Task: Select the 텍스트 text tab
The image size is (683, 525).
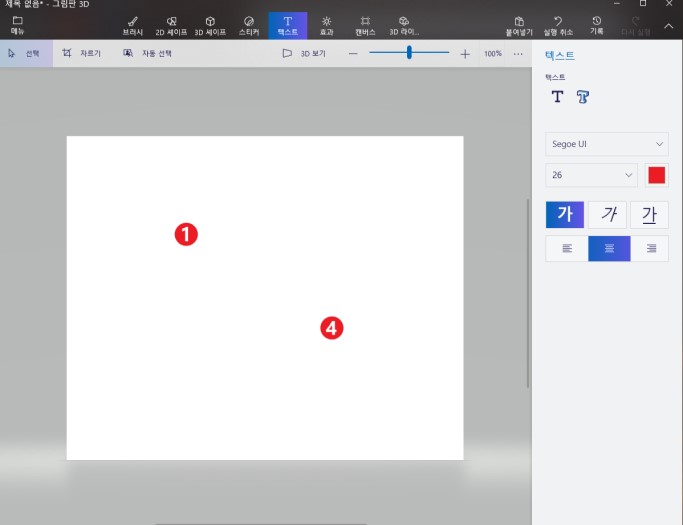Action: click(x=287, y=26)
